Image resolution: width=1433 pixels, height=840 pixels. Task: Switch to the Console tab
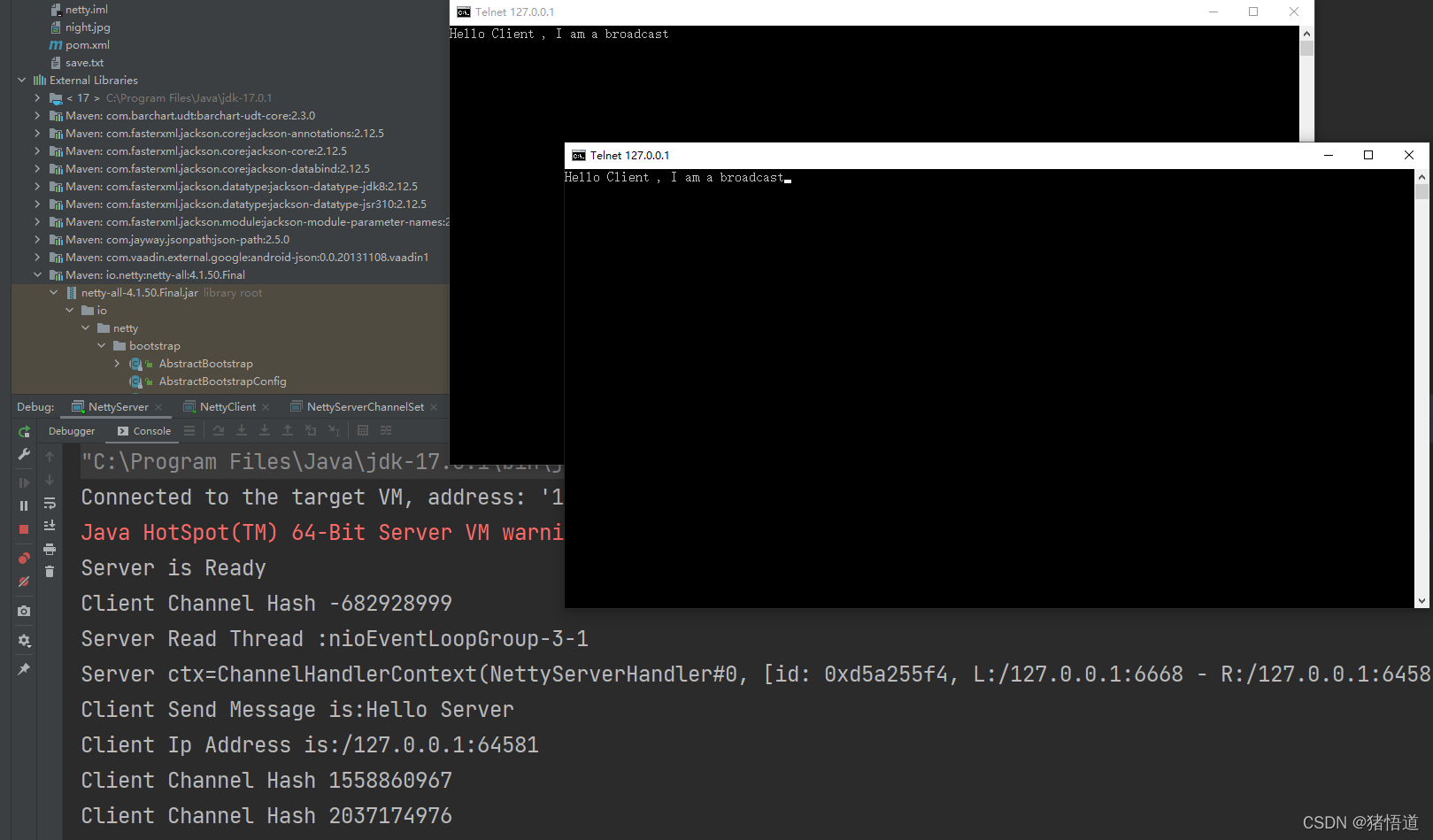(x=144, y=431)
